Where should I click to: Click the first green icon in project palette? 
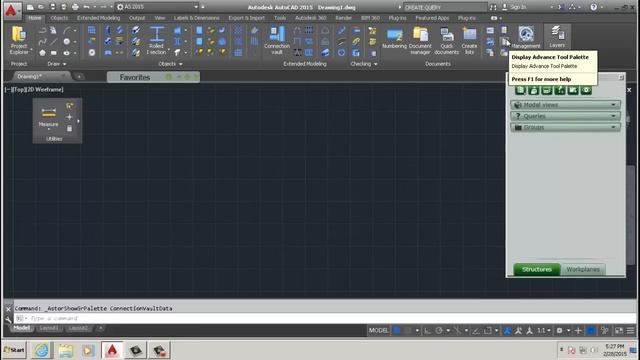coord(520,90)
